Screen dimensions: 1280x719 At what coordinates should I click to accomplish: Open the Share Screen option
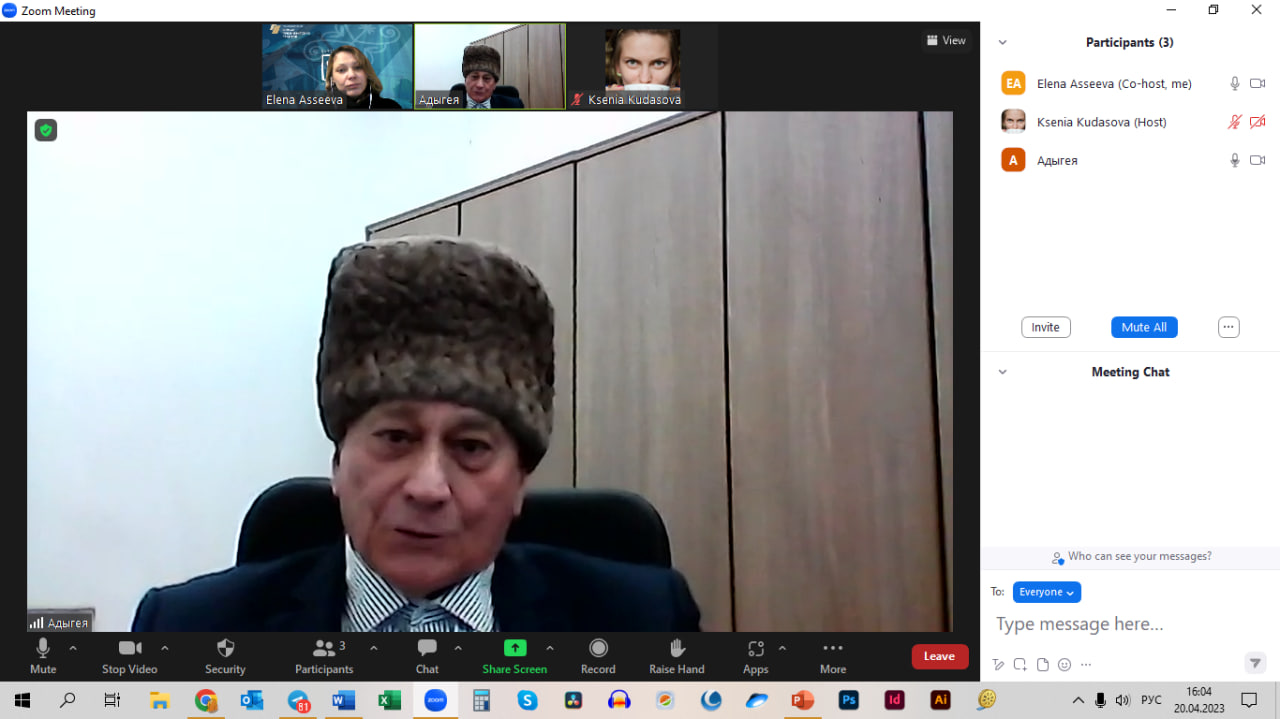coord(514,649)
